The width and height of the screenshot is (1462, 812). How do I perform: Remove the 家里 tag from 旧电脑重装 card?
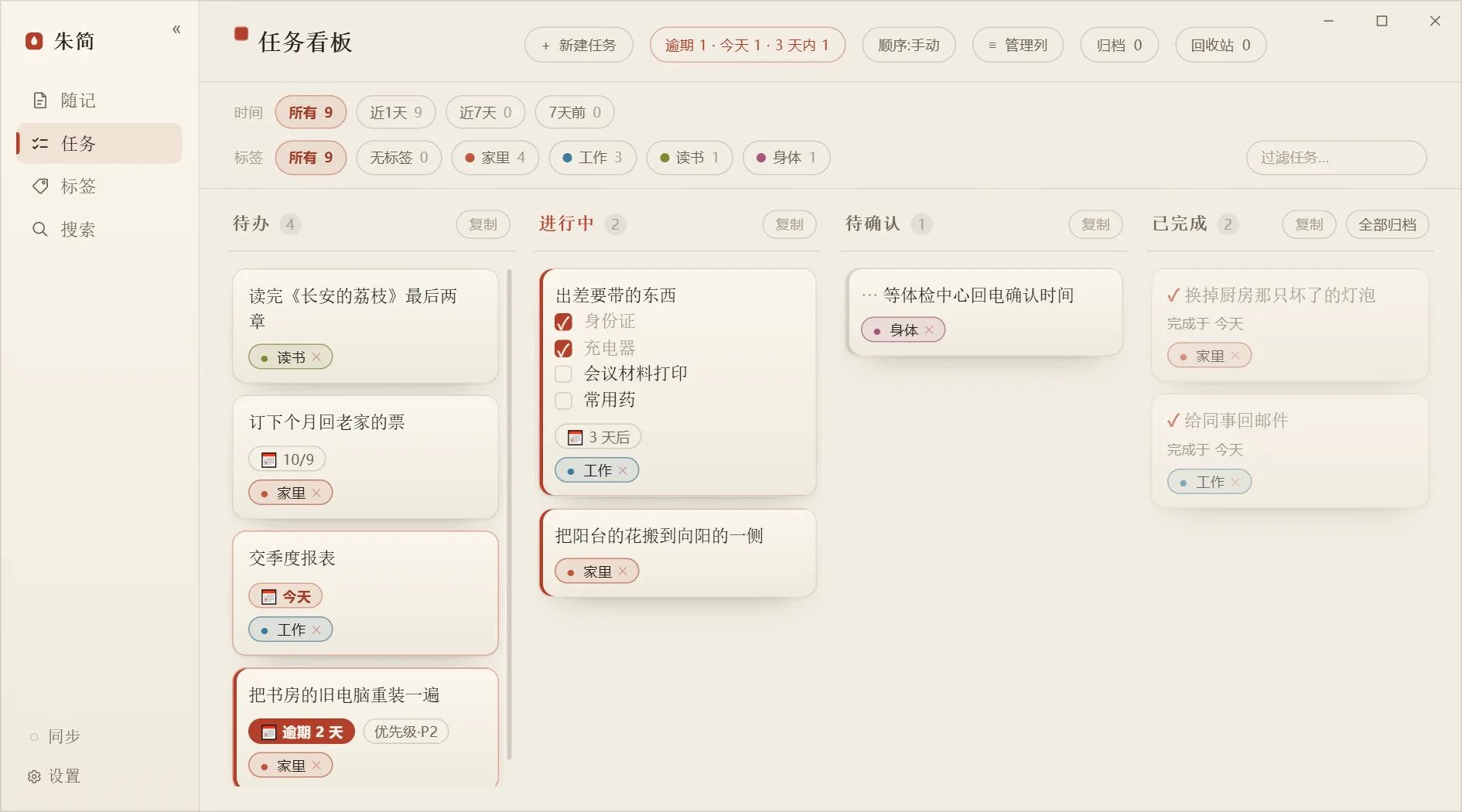pyautogui.click(x=316, y=766)
